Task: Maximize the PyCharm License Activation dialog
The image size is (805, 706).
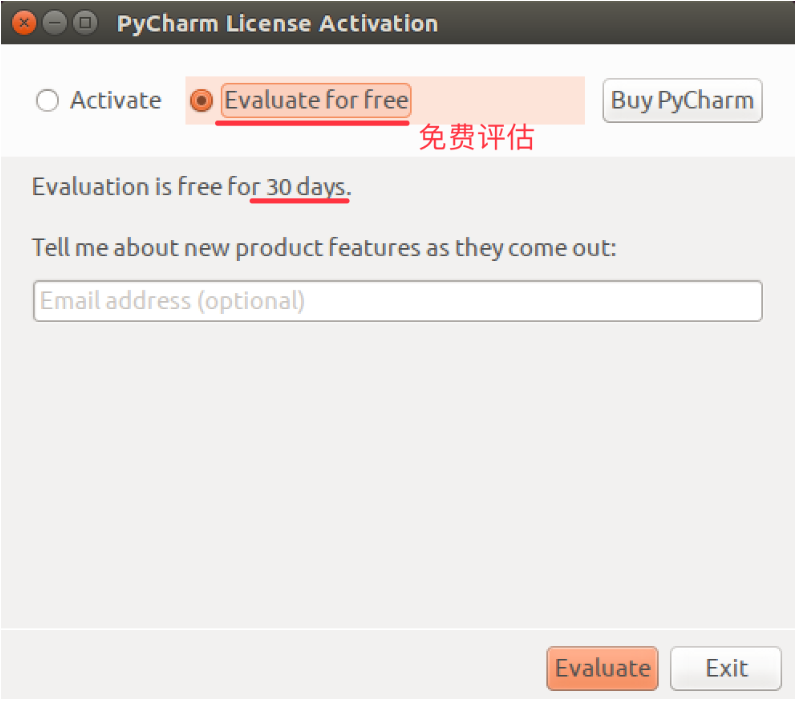Action: [x=85, y=23]
